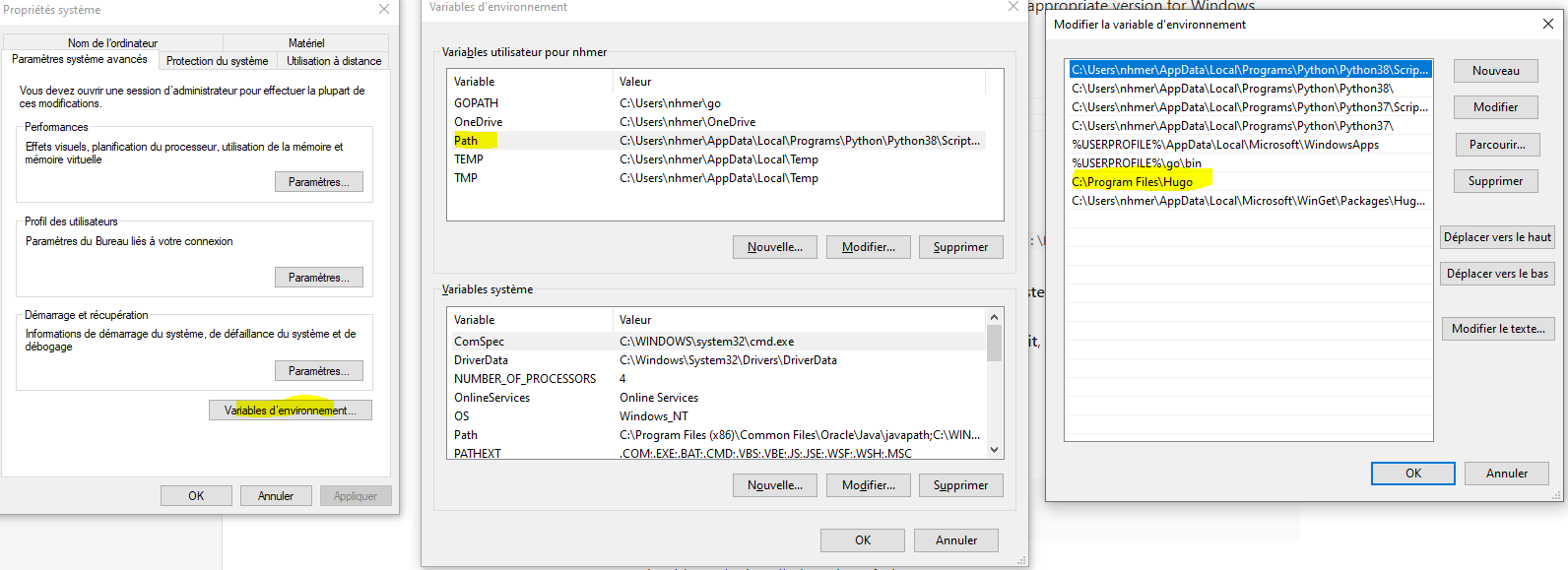The width and height of the screenshot is (1568, 570).
Task: Click Nouveau to add a path entry
Action: click(1495, 71)
